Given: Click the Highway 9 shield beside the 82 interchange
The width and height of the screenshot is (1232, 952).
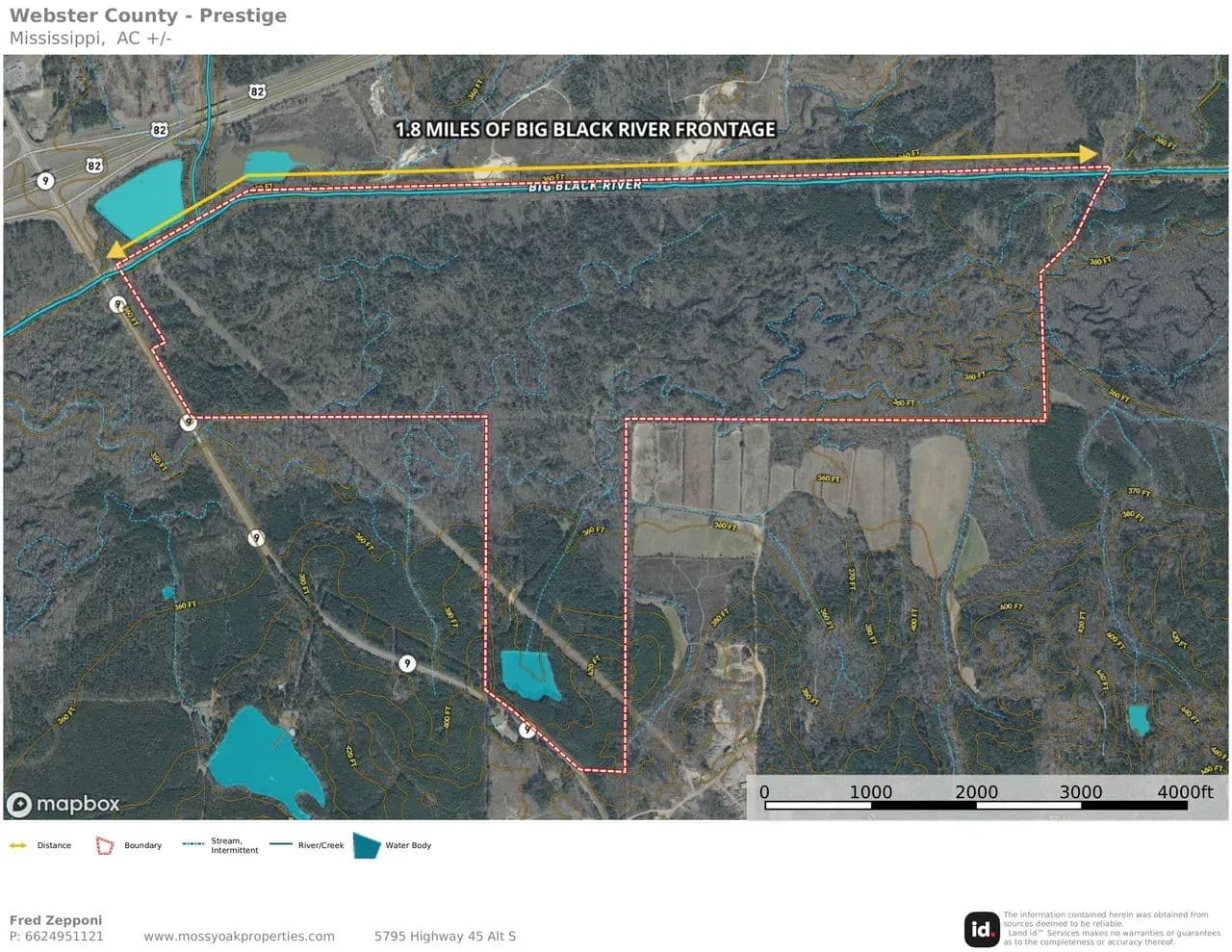Looking at the screenshot, I should pos(44,180).
